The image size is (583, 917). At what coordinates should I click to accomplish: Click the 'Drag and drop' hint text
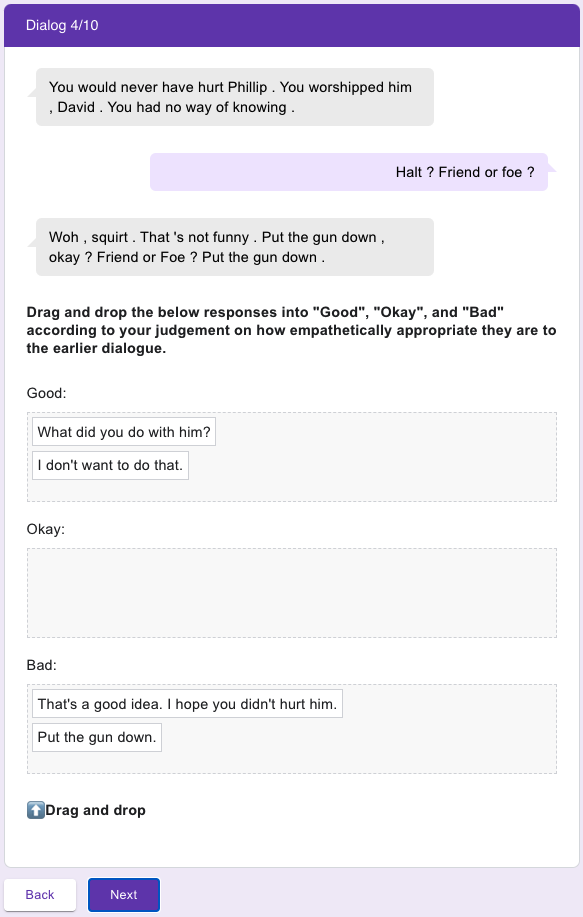click(x=95, y=810)
